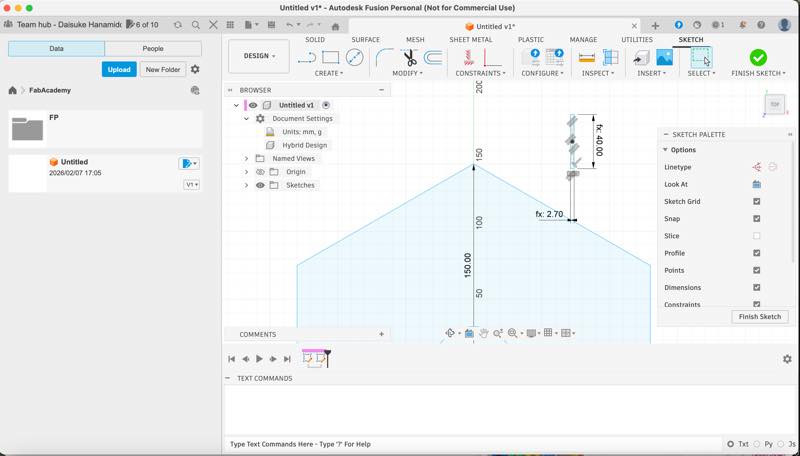Apply the Coincident constraint icon
The width and height of the screenshot is (800, 456).
pos(468,58)
